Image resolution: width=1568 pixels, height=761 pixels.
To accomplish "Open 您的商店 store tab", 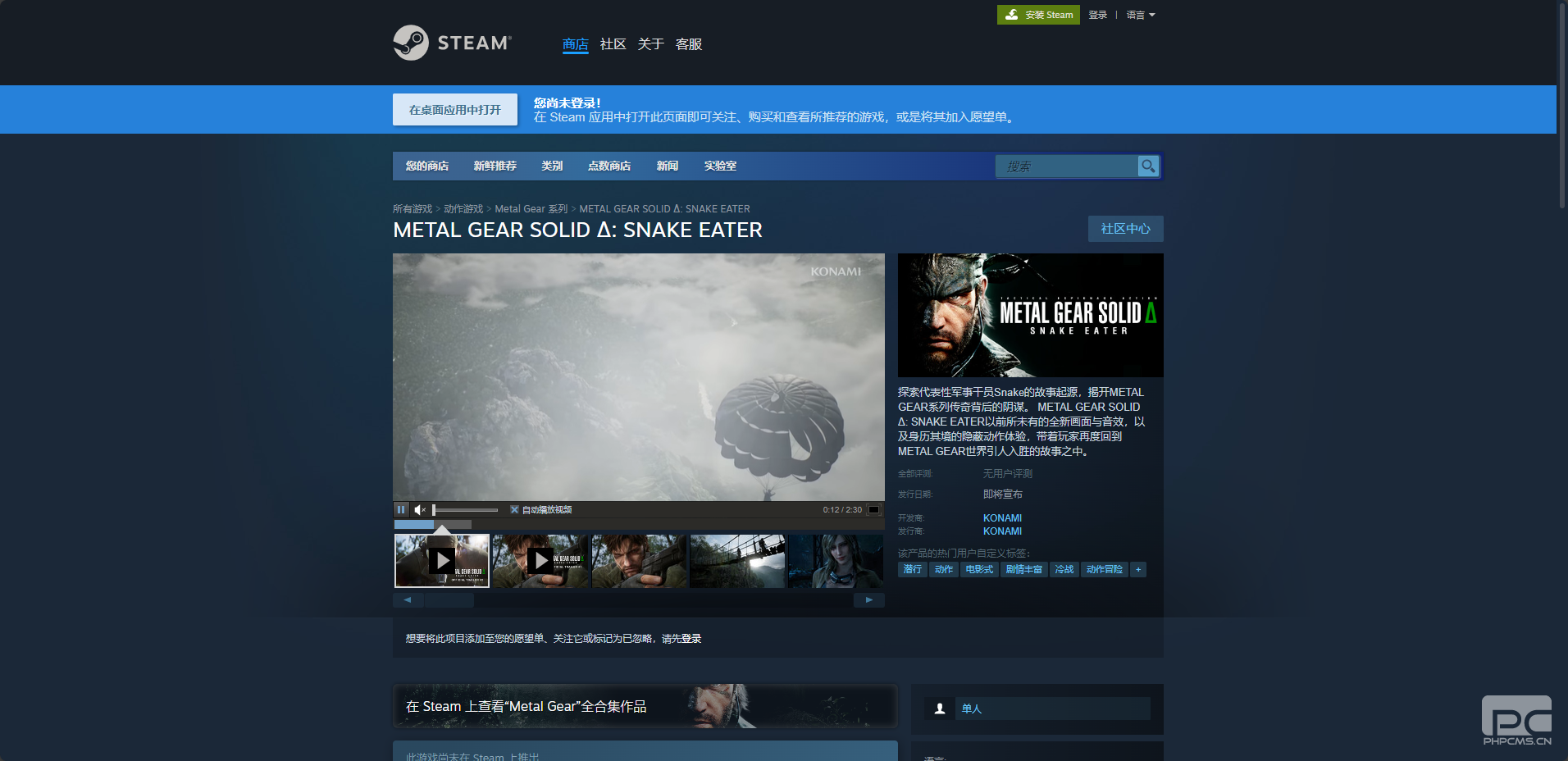I will 427,166.
